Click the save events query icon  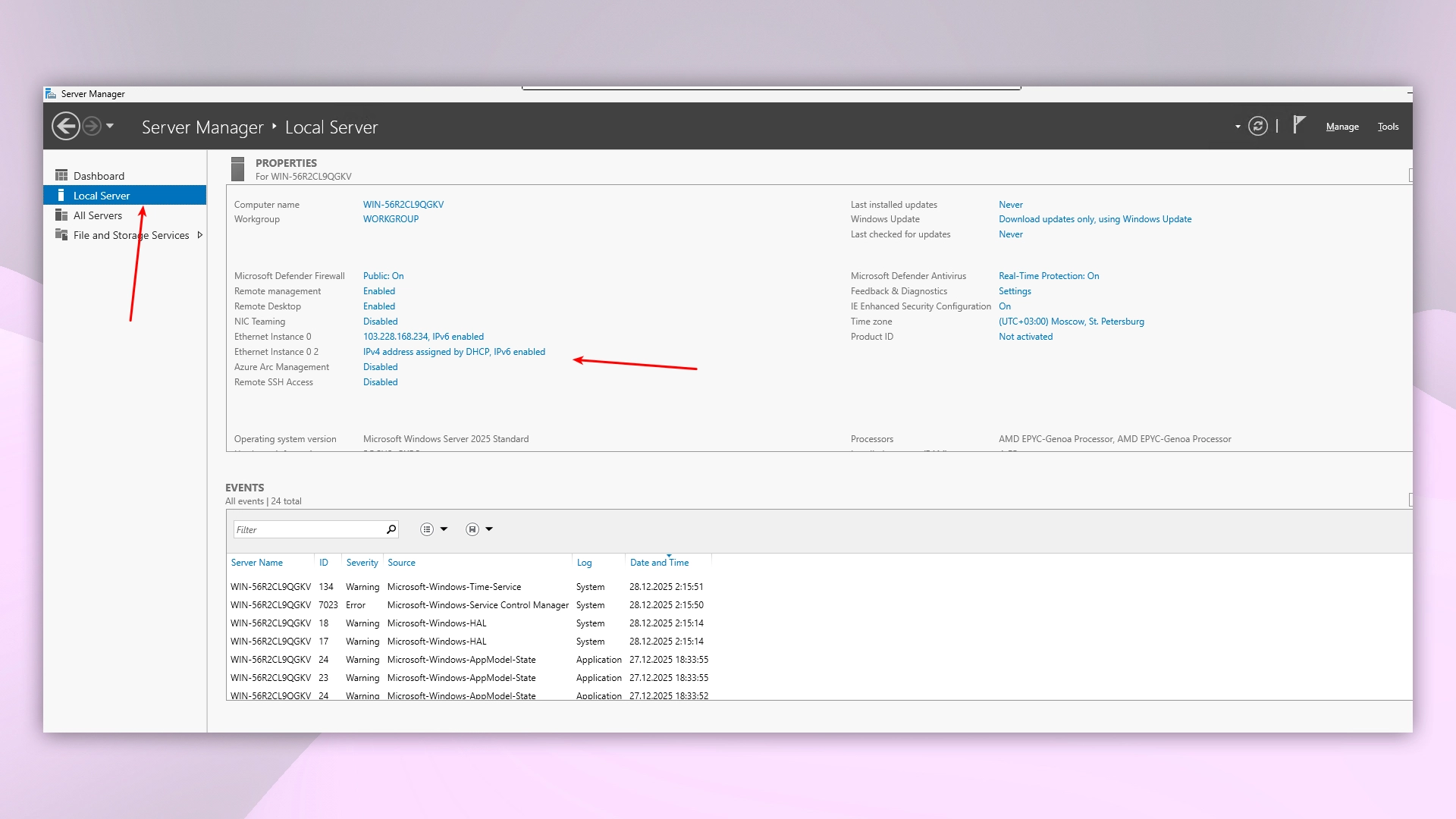point(471,529)
